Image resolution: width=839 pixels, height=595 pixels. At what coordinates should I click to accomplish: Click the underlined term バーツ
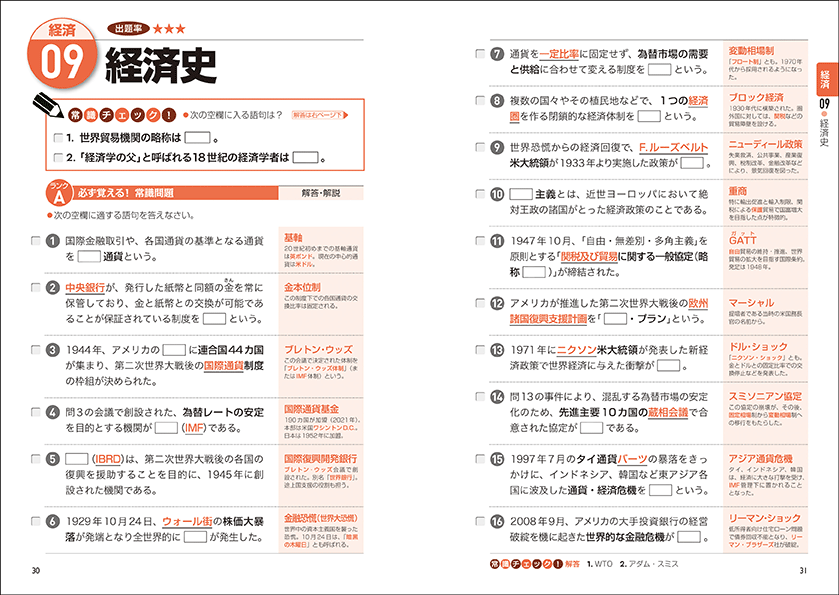point(632,459)
